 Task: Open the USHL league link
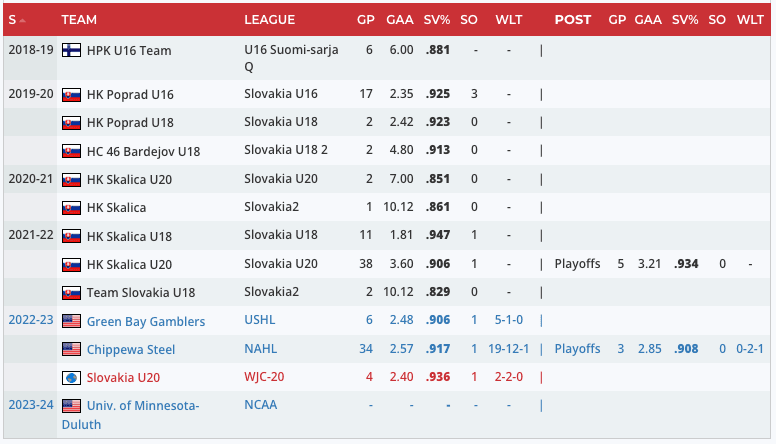[260, 321]
